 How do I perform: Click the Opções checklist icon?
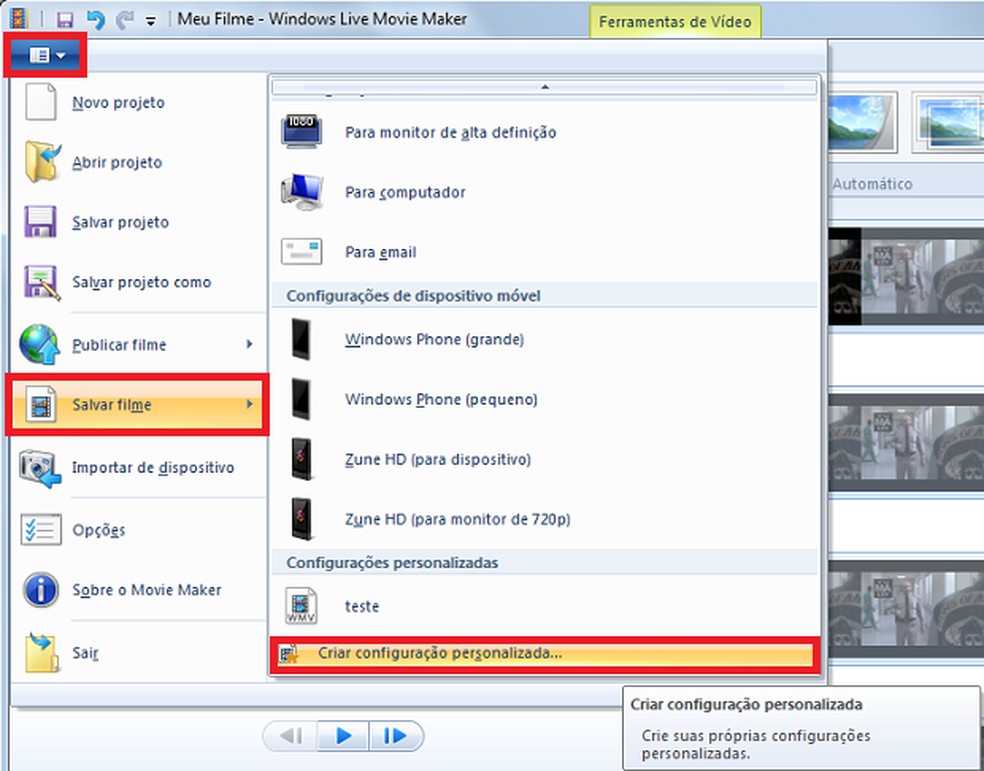[39, 529]
